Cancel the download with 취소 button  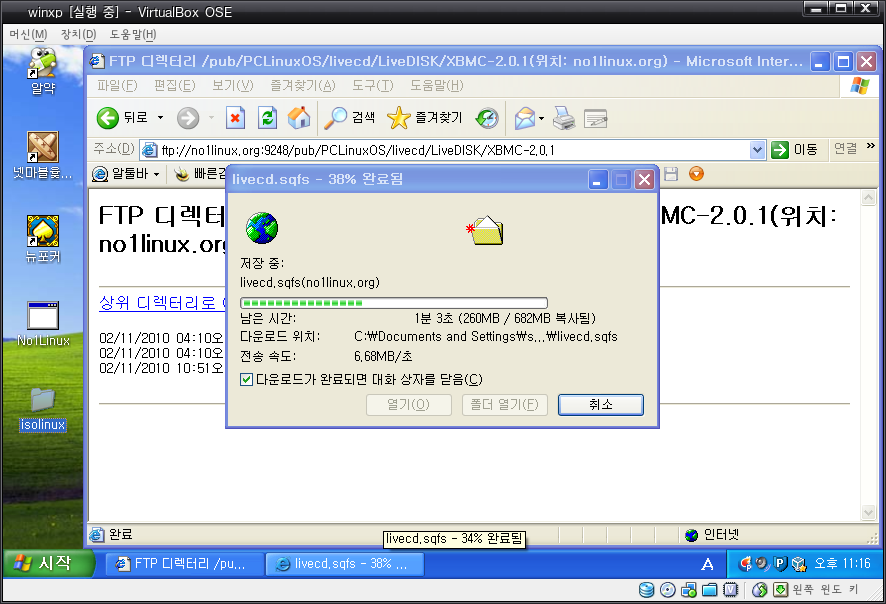pyautogui.click(x=601, y=405)
